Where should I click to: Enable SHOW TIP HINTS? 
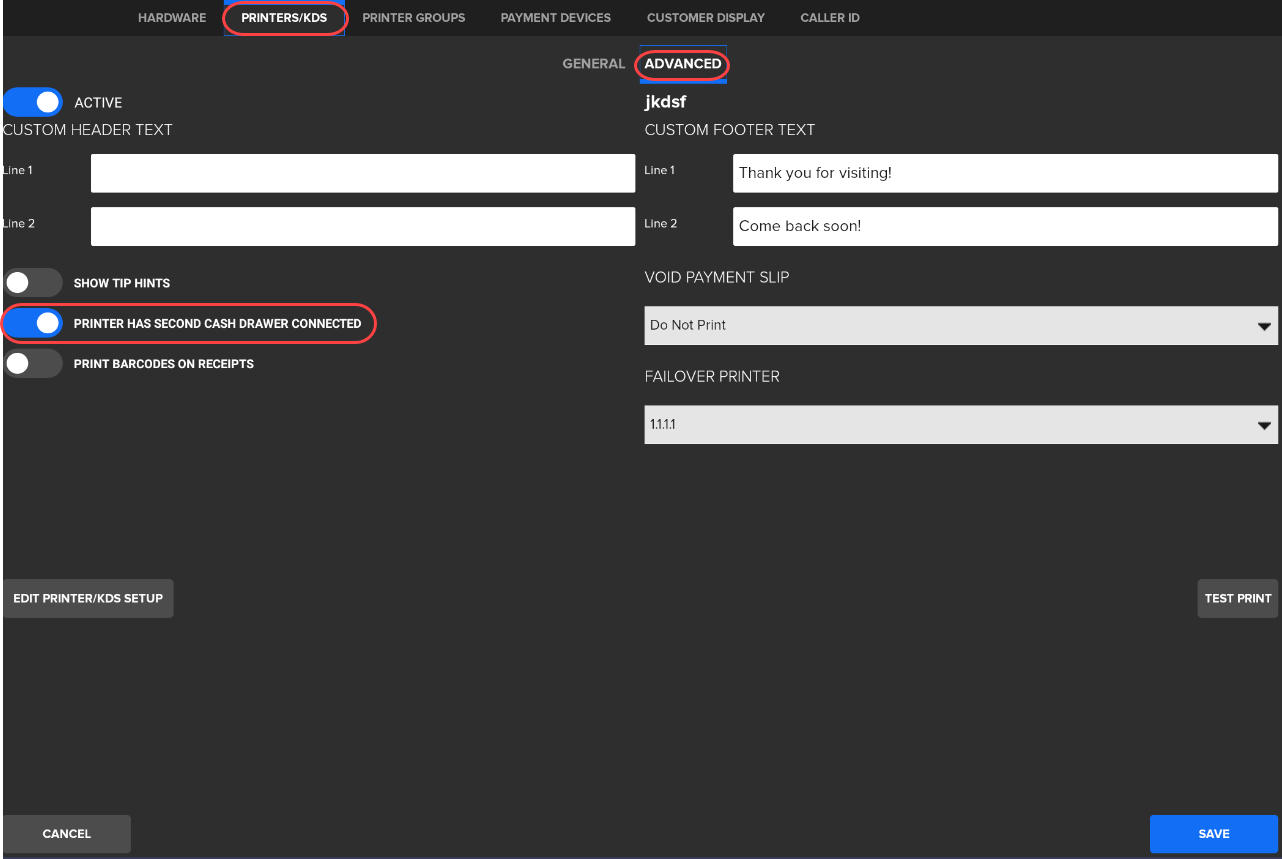[33, 282]
